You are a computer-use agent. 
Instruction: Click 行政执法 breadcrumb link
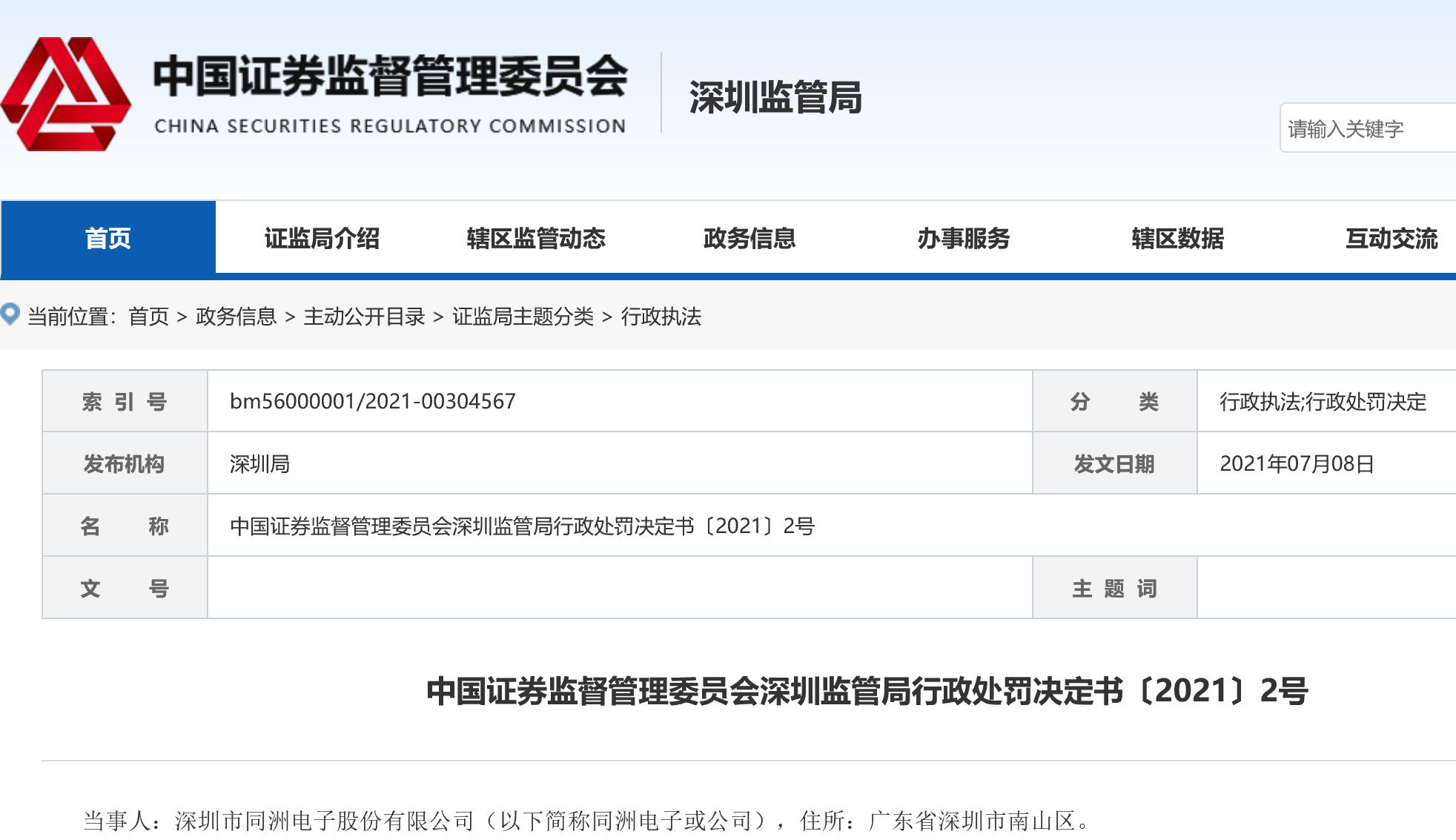pos(661,317)
